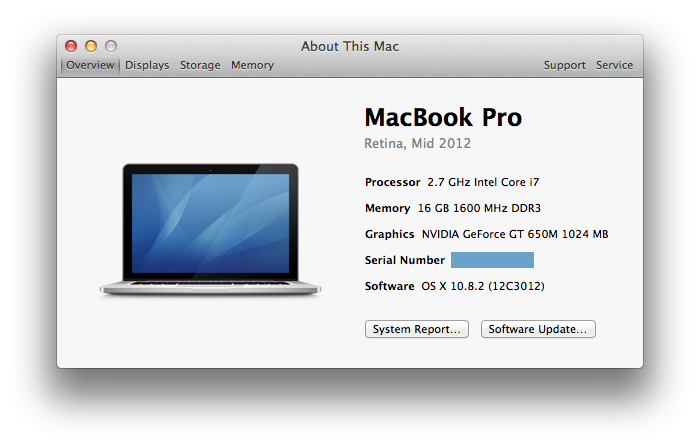Click NVIDIA GeForce GT 650M 1024 MB text
This screenshot has height=447, width=700.
[x=515, y=234]
